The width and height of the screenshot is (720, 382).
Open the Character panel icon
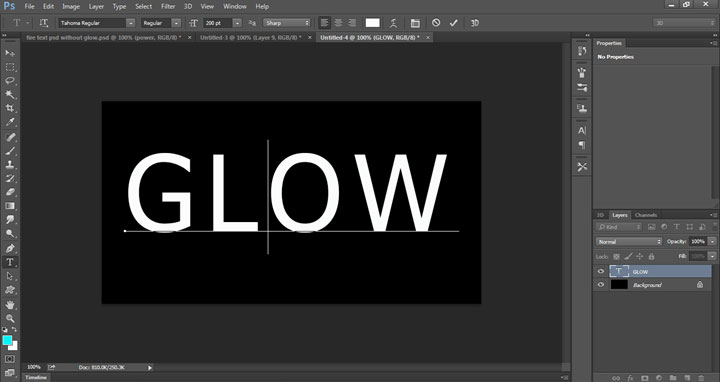click(x=582, y=130)
